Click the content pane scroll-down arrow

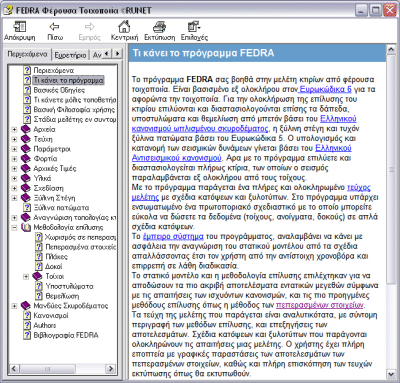(391, 374)
